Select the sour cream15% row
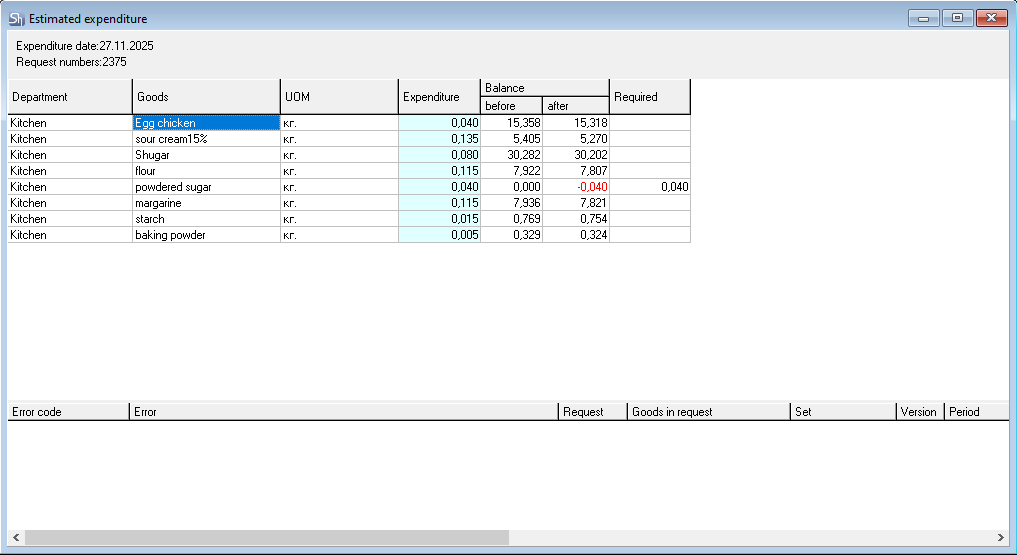The image size is (1017, 555). tap(206, 139)
